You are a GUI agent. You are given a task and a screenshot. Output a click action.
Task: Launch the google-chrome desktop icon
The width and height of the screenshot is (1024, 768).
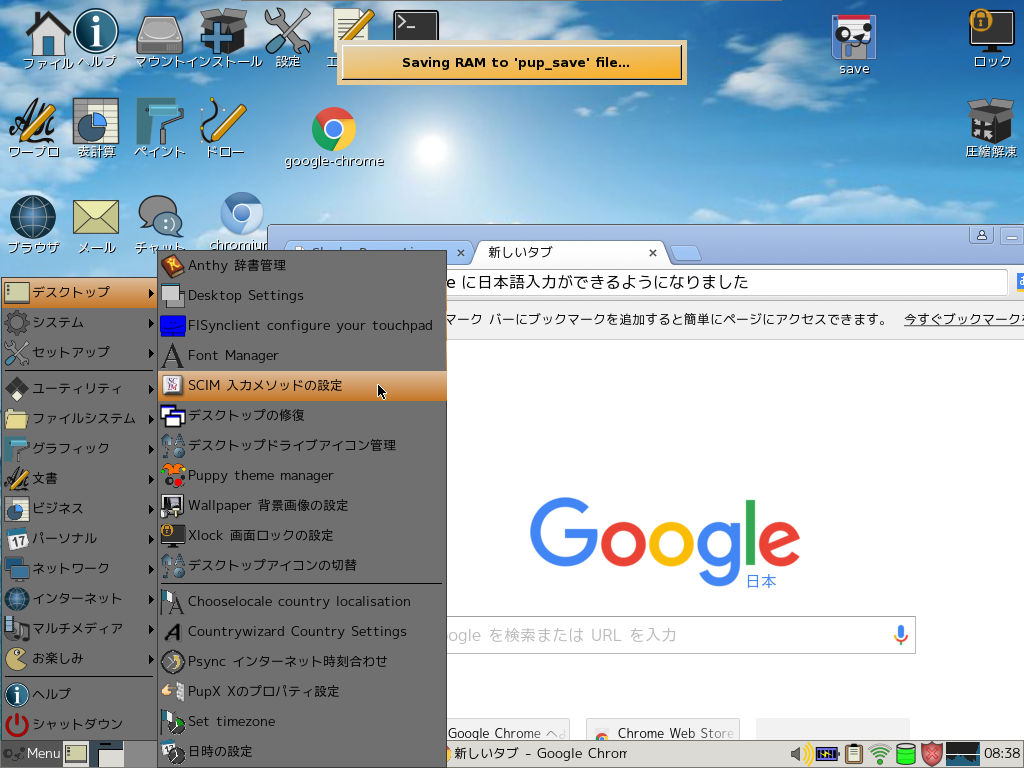click(x=334, y=137)
